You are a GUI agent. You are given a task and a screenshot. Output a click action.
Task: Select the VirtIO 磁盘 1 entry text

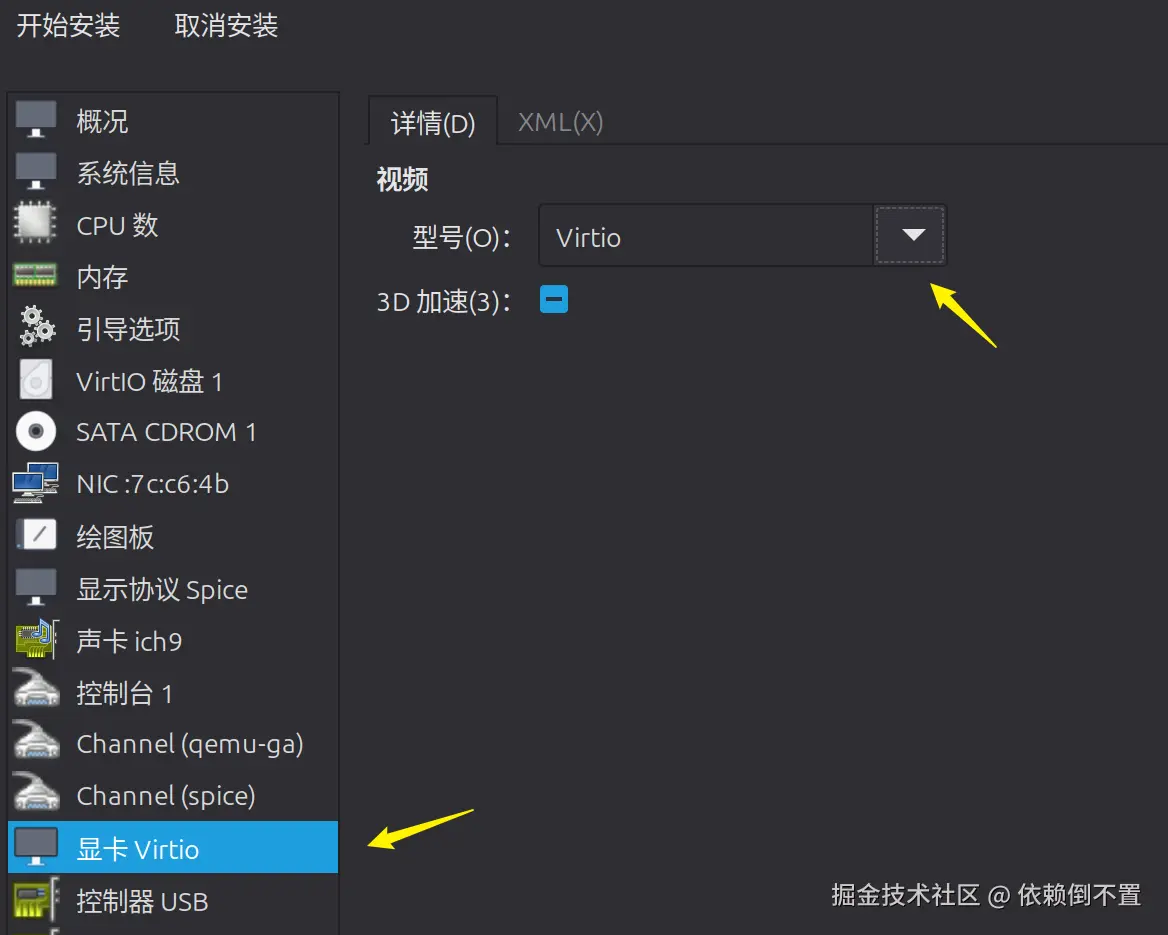click(149, 381)
